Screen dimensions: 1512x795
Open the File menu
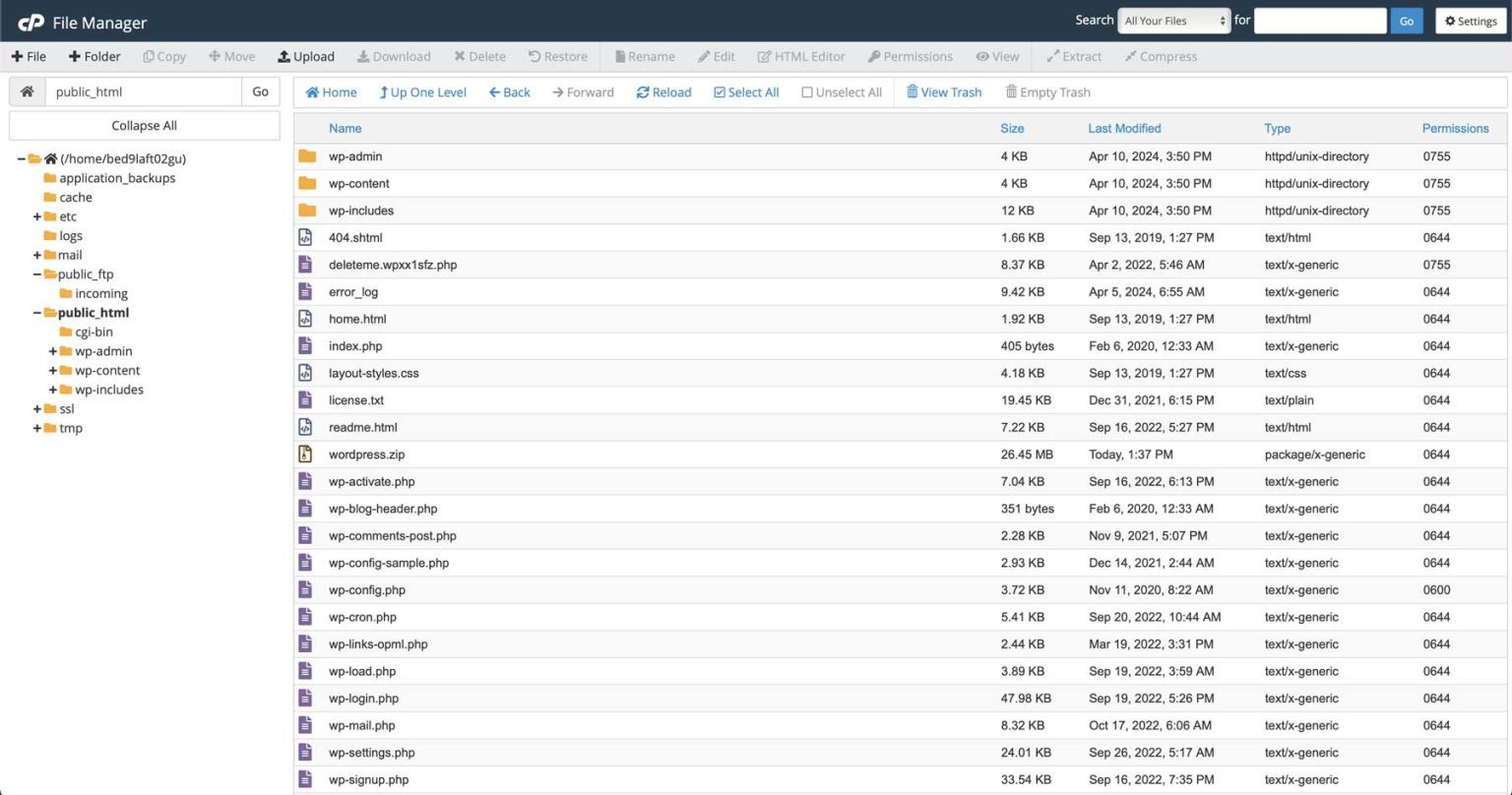click(29, 56)
